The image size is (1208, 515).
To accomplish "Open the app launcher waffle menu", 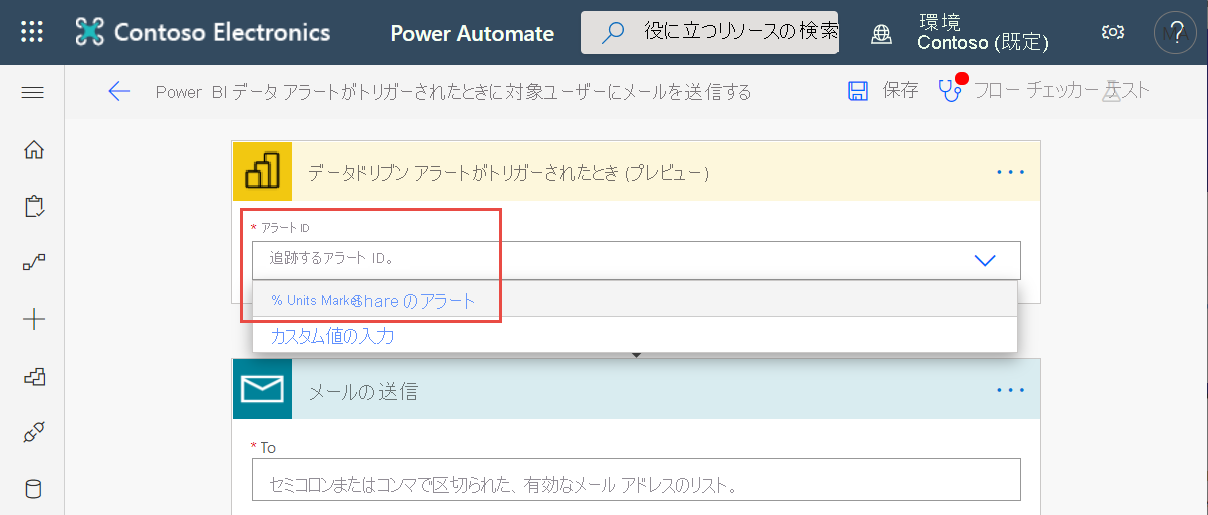I will coord(32,32).
